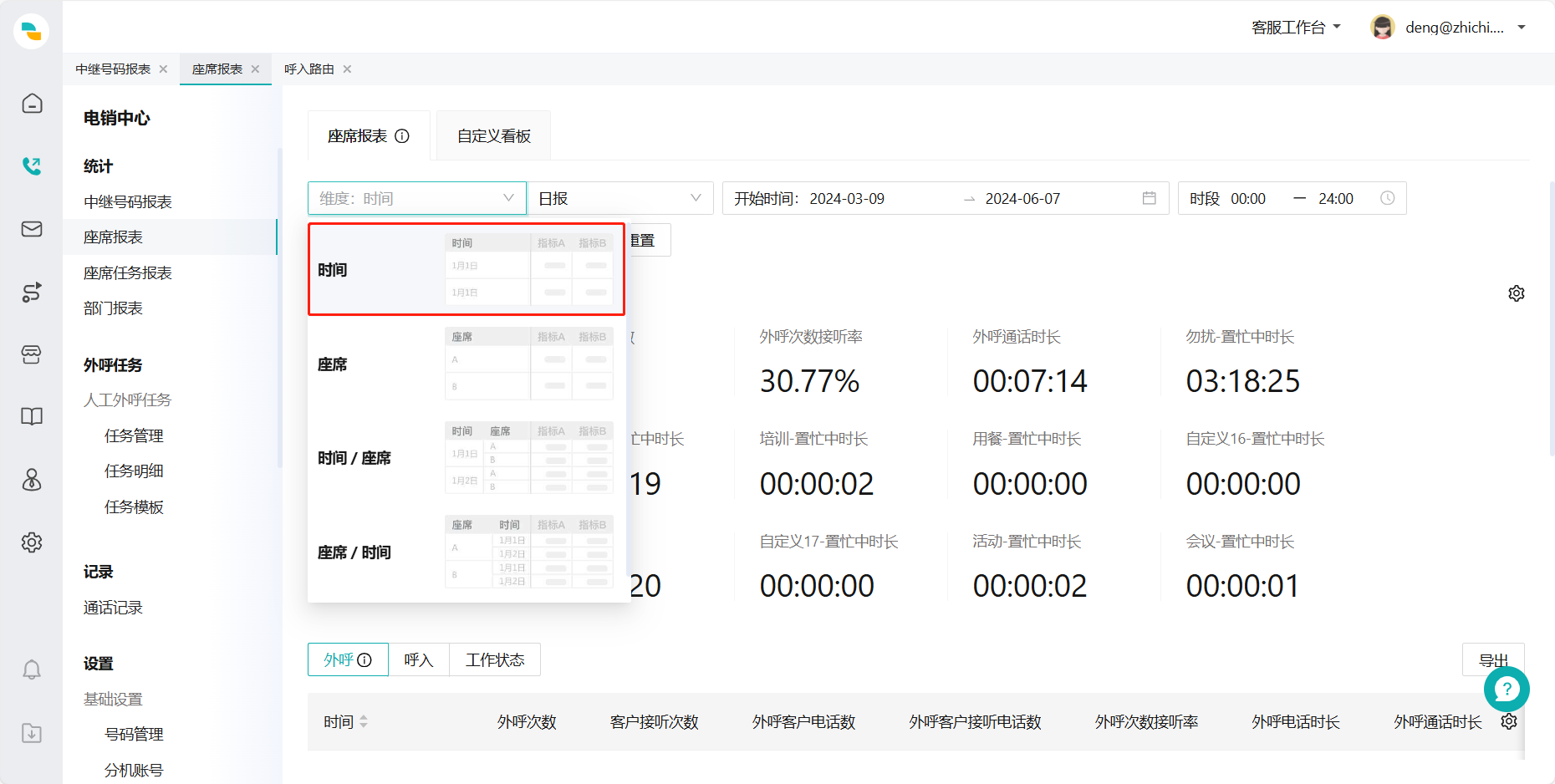Open 部门报表 in the side menu
The image size is (1555, 784).
click(113, 308)
